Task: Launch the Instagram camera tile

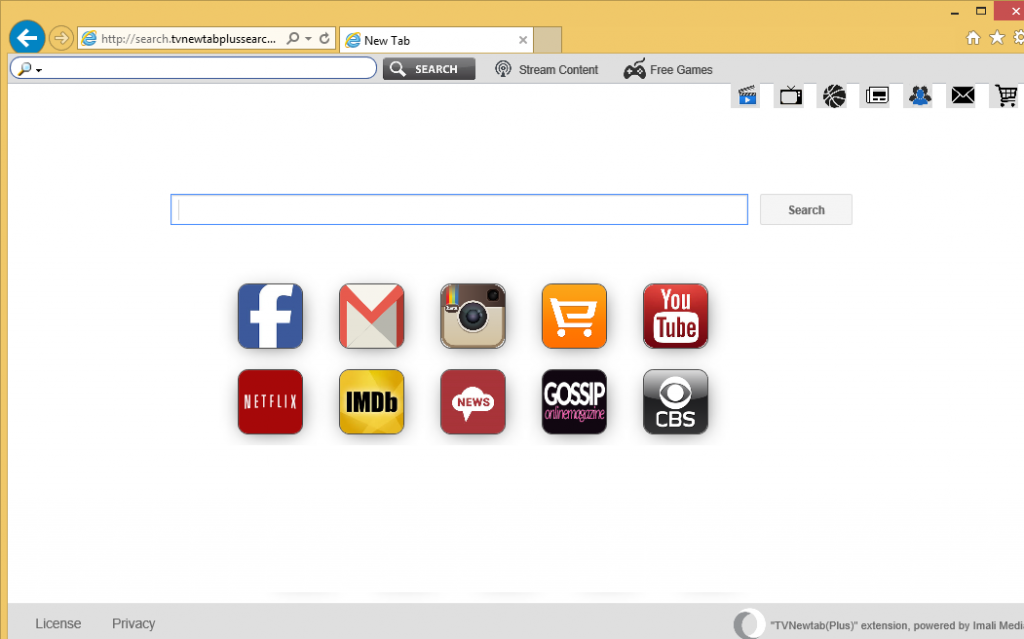Action: click(x=473, y=316)
